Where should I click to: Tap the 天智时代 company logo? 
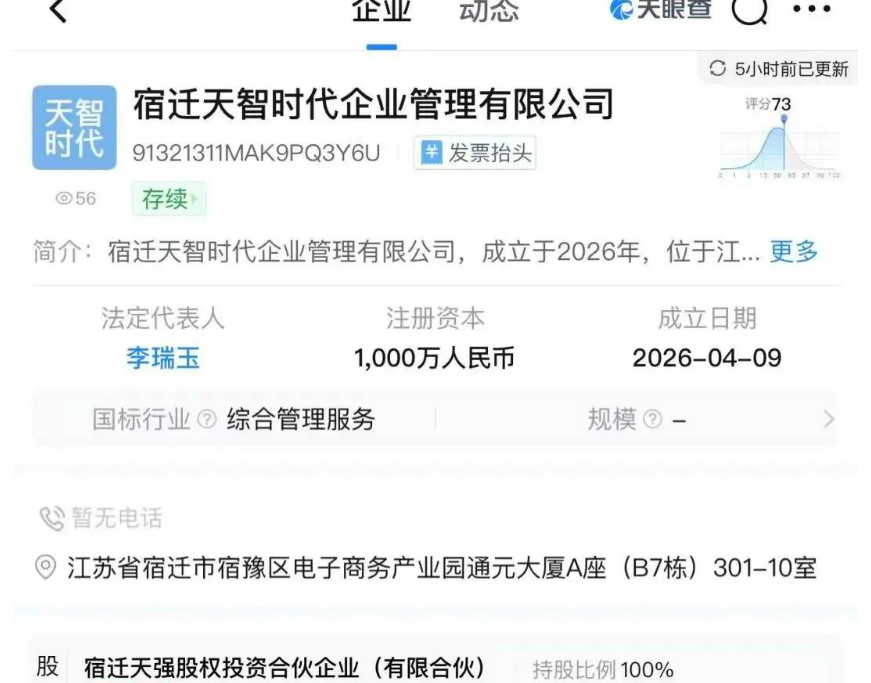pyautogui.click(x=74, y=128)
